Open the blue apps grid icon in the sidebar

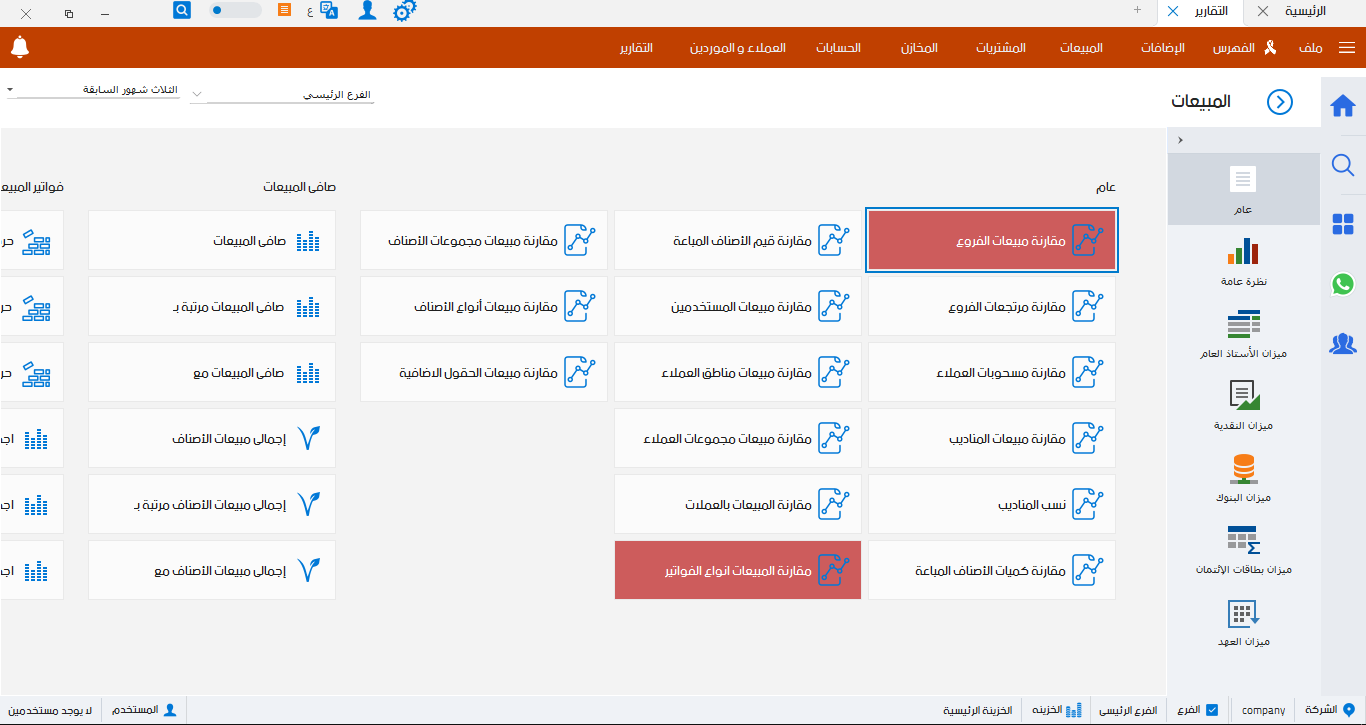pyautogui.click(x=1343, y=225)
